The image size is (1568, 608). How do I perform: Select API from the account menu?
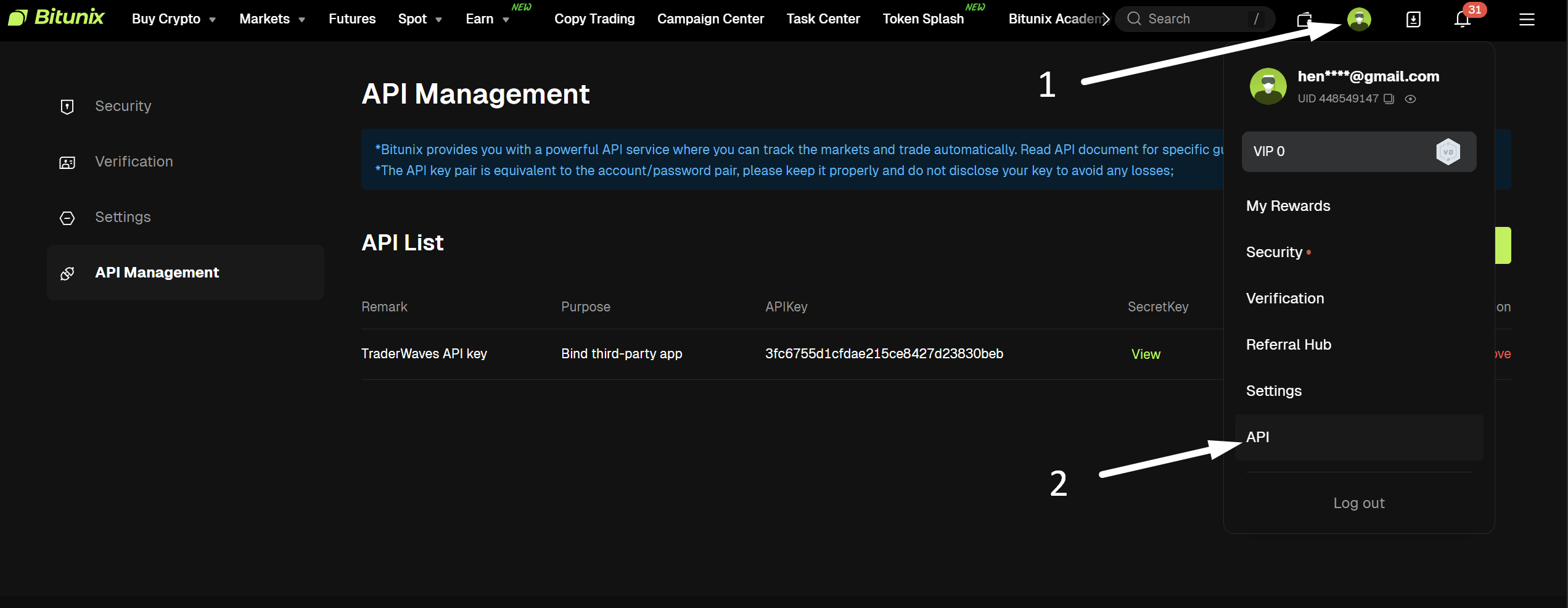pyautogui.click(x=1258, y=437)
